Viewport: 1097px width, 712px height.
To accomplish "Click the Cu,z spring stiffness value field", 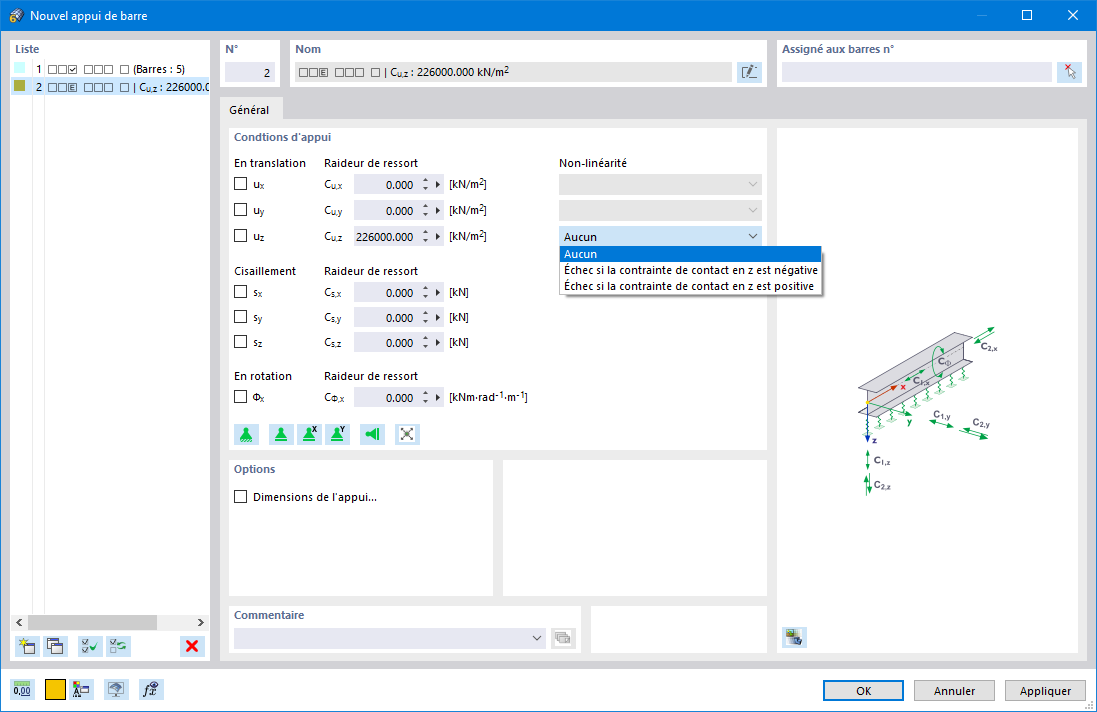I will pos(385,236).
